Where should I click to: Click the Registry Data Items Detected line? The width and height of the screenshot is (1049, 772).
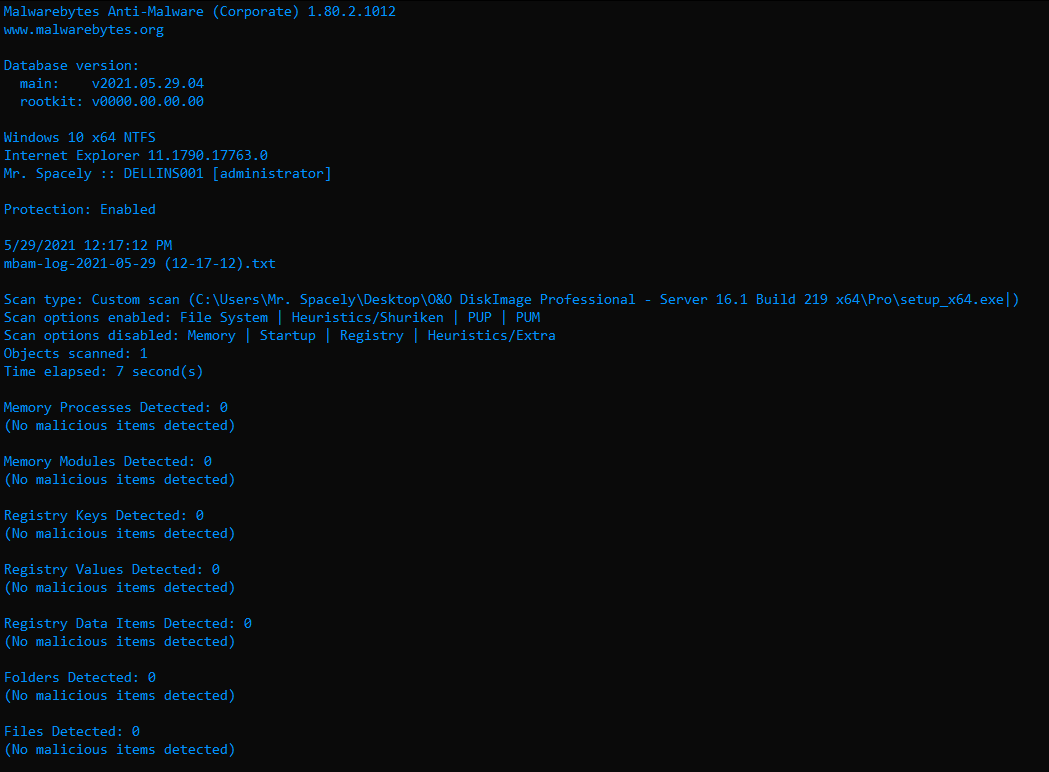(x=128, y=623)
